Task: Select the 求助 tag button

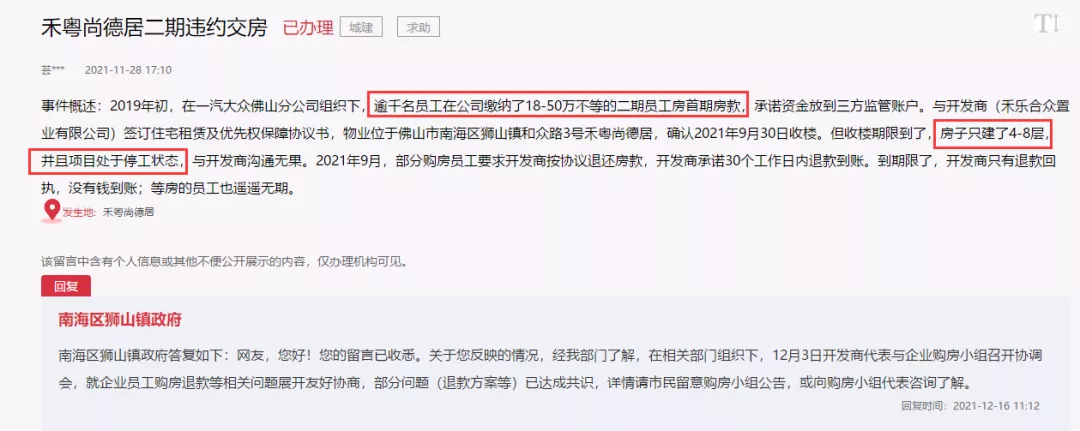Action: click(418, 28)
